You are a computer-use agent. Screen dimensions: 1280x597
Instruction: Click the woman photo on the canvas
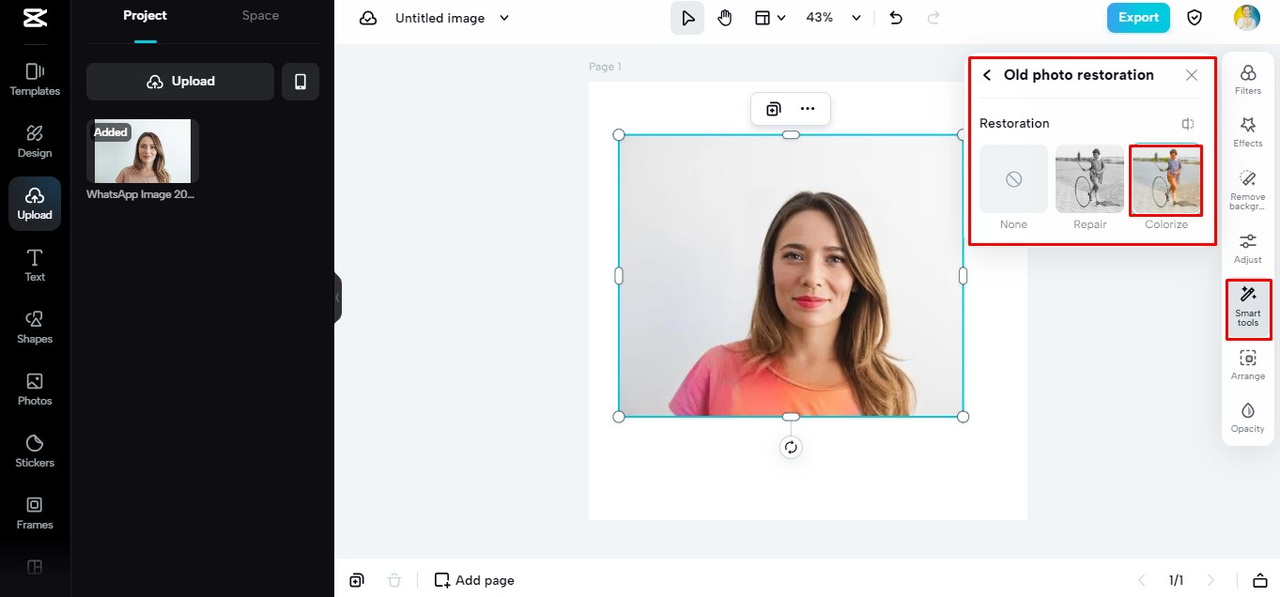click(791, 276)
